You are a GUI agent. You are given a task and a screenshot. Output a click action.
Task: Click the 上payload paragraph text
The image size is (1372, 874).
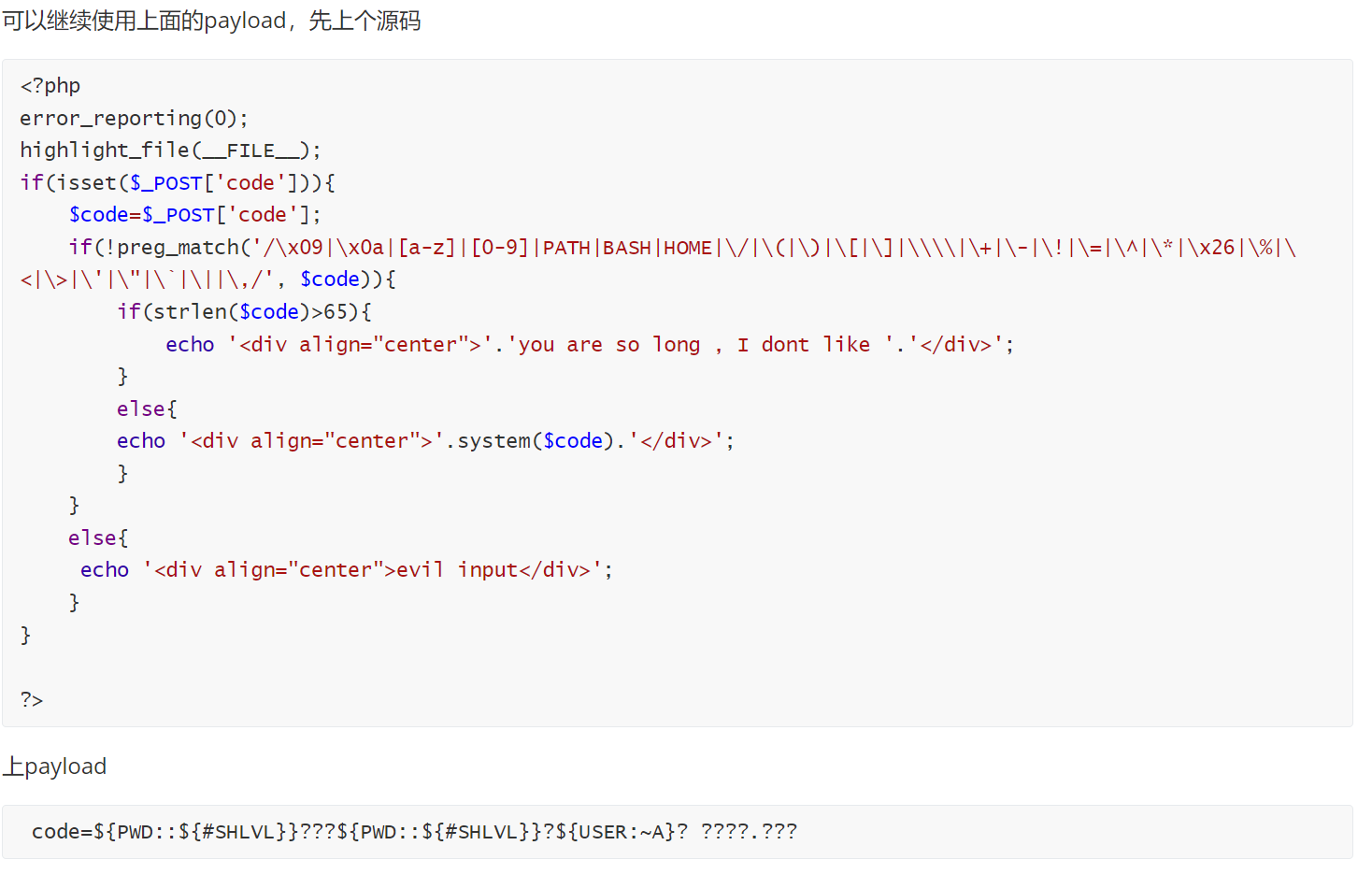(55, 767)
